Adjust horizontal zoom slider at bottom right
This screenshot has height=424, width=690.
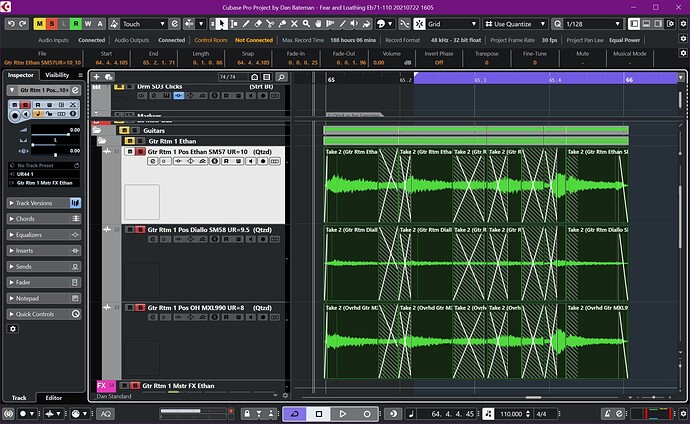click(654, 397)
